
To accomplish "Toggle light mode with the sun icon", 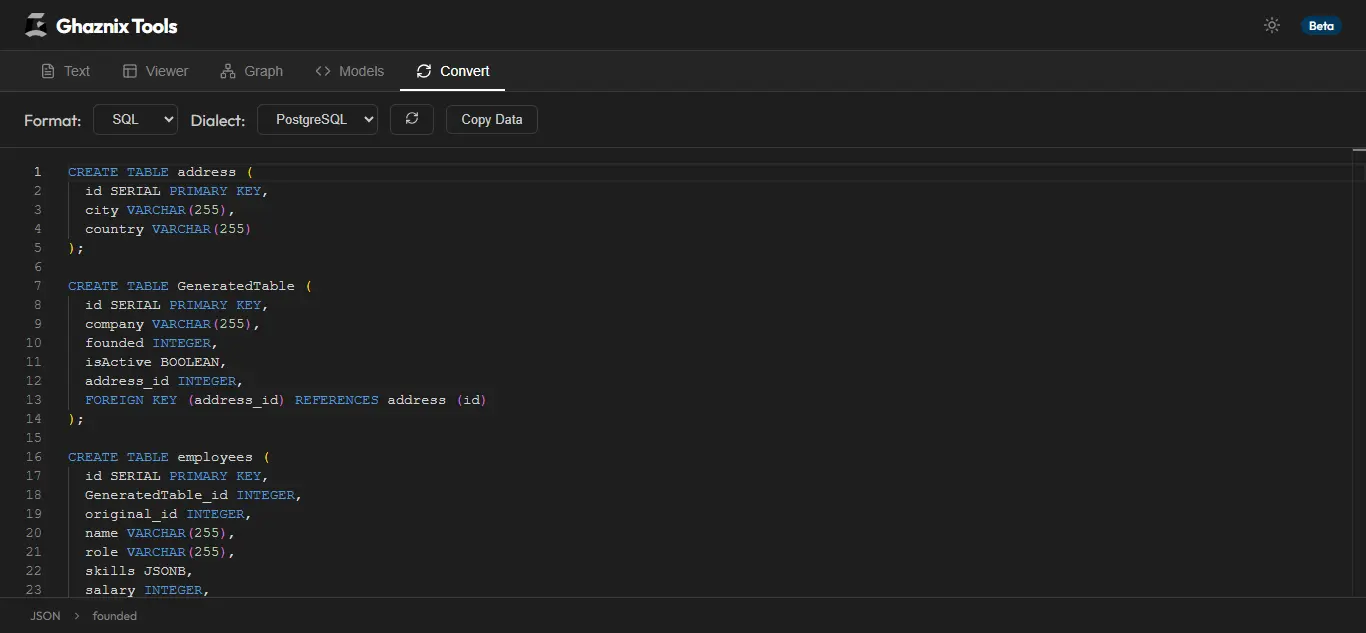I will coord(1271,25).
